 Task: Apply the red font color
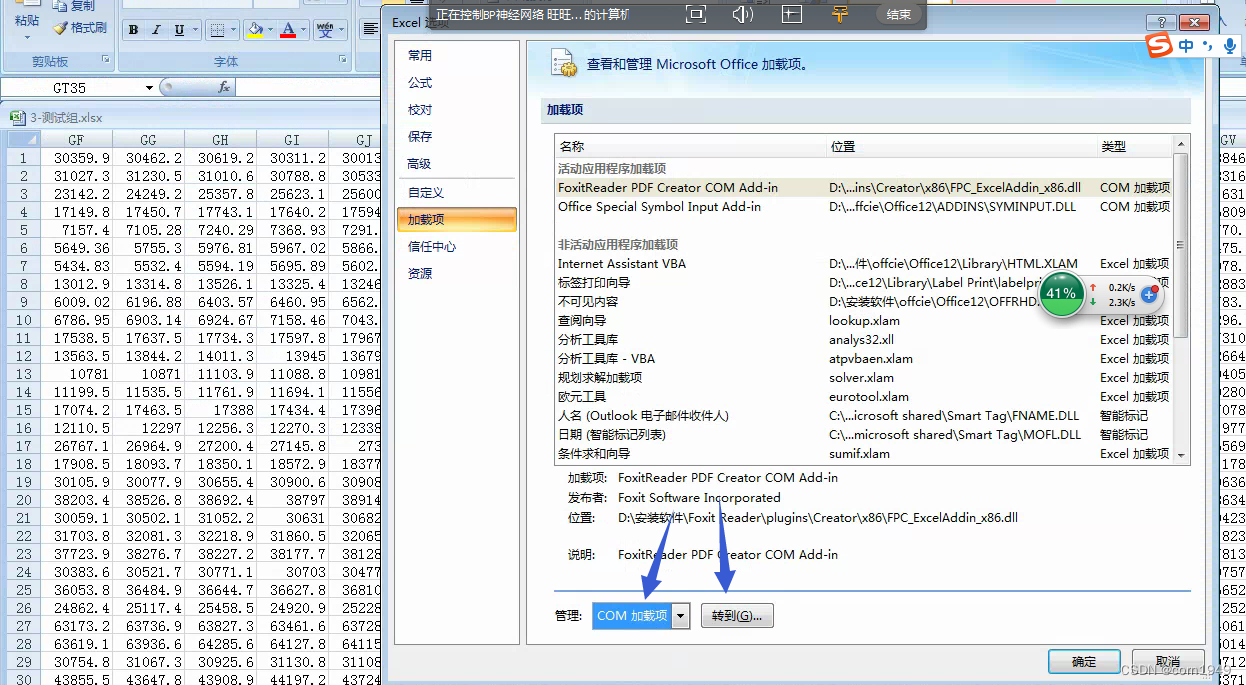(x=288, y=30)
